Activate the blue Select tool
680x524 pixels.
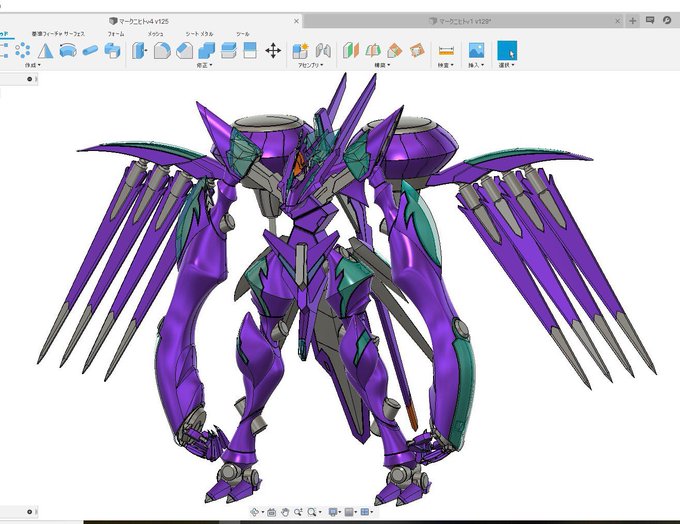[x=507, y=50]
